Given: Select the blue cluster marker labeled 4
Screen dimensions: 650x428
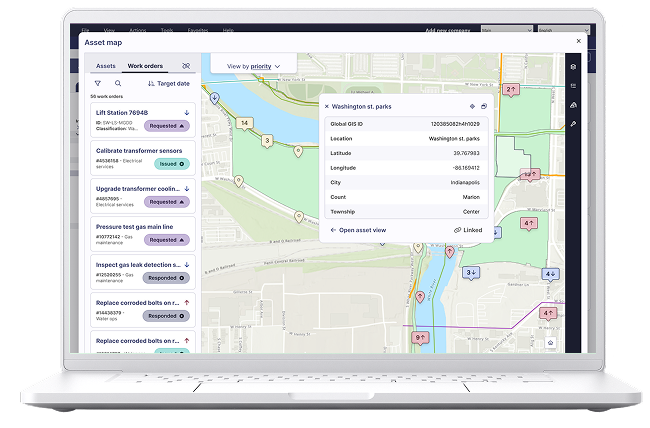Looking at the screenshot, I should click(551, 275).
